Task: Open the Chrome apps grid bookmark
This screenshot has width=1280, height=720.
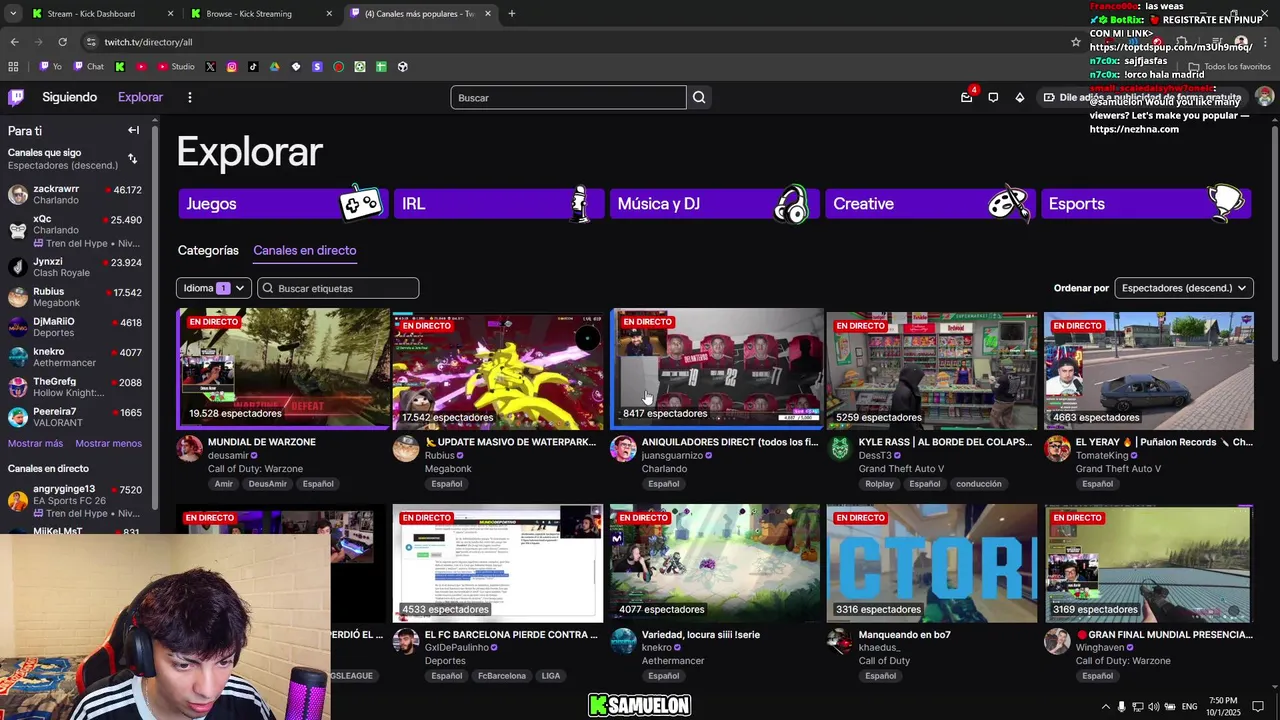Action: pyautogui.click(x=13, y=67)
